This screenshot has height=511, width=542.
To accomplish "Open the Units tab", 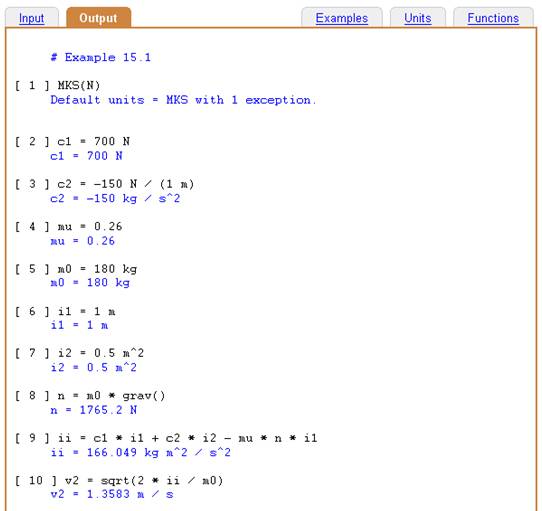I will (418, 18).
